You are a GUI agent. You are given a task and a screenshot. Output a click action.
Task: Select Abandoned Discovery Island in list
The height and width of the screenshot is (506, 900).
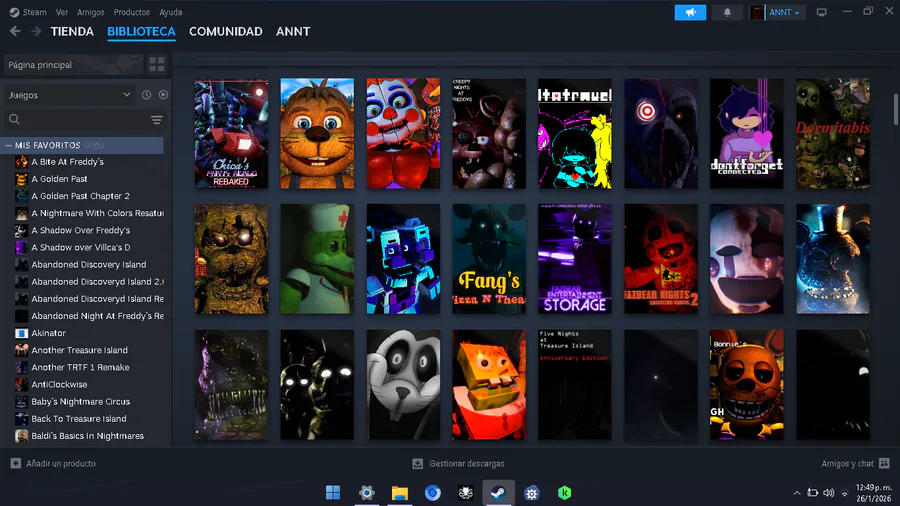88,264
